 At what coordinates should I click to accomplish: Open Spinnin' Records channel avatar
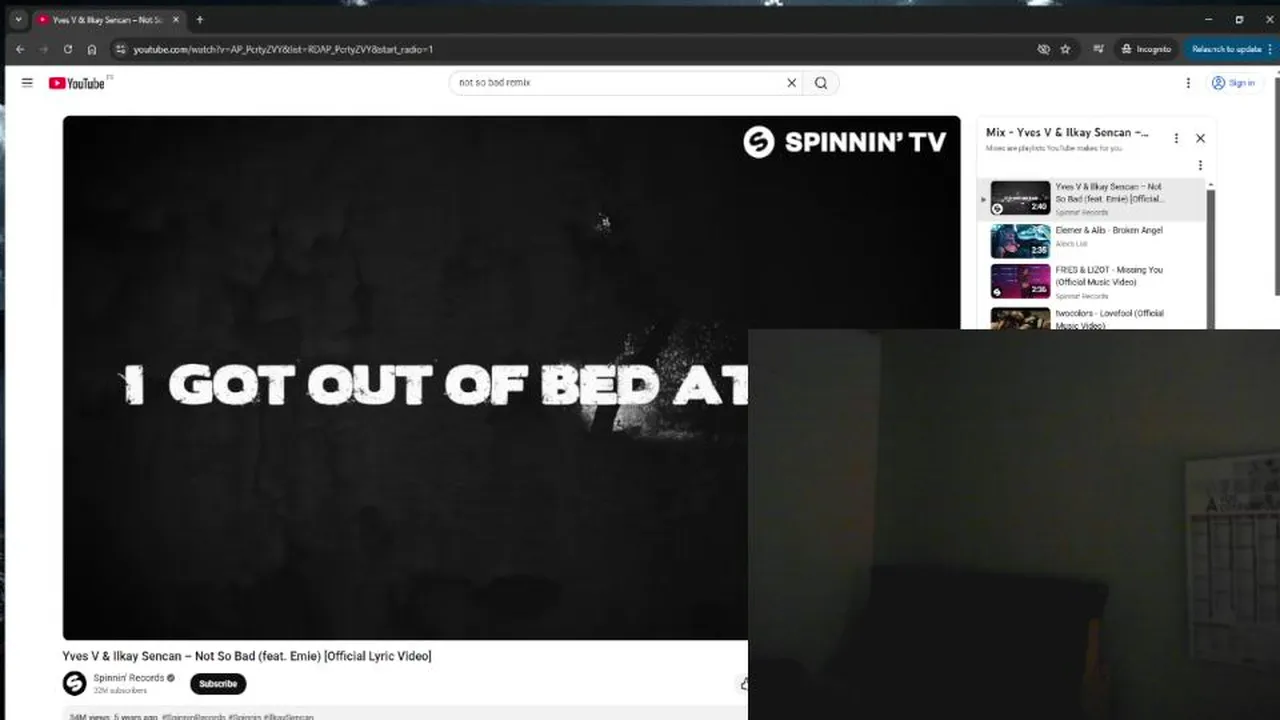pos(74,683)
